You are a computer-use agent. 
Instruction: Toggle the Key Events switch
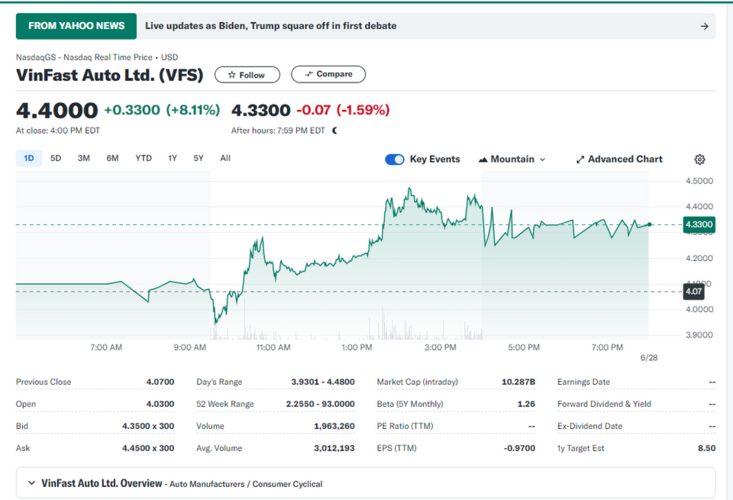(395, 159)
